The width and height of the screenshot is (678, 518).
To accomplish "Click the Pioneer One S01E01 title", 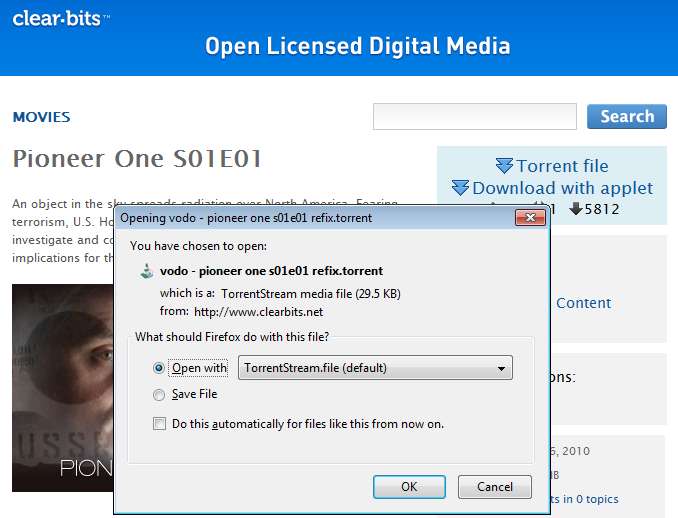I will pos(137,159).
